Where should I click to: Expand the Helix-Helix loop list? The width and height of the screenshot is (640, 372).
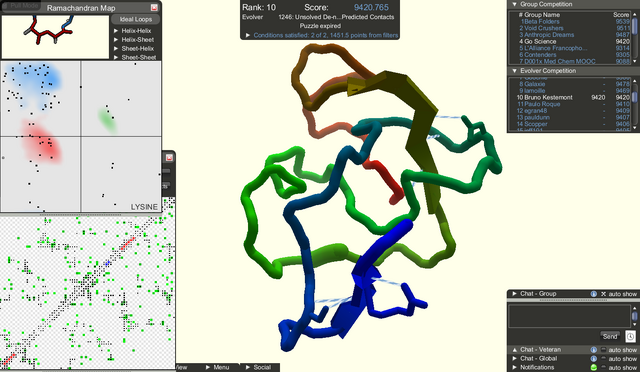coord(116,31)
